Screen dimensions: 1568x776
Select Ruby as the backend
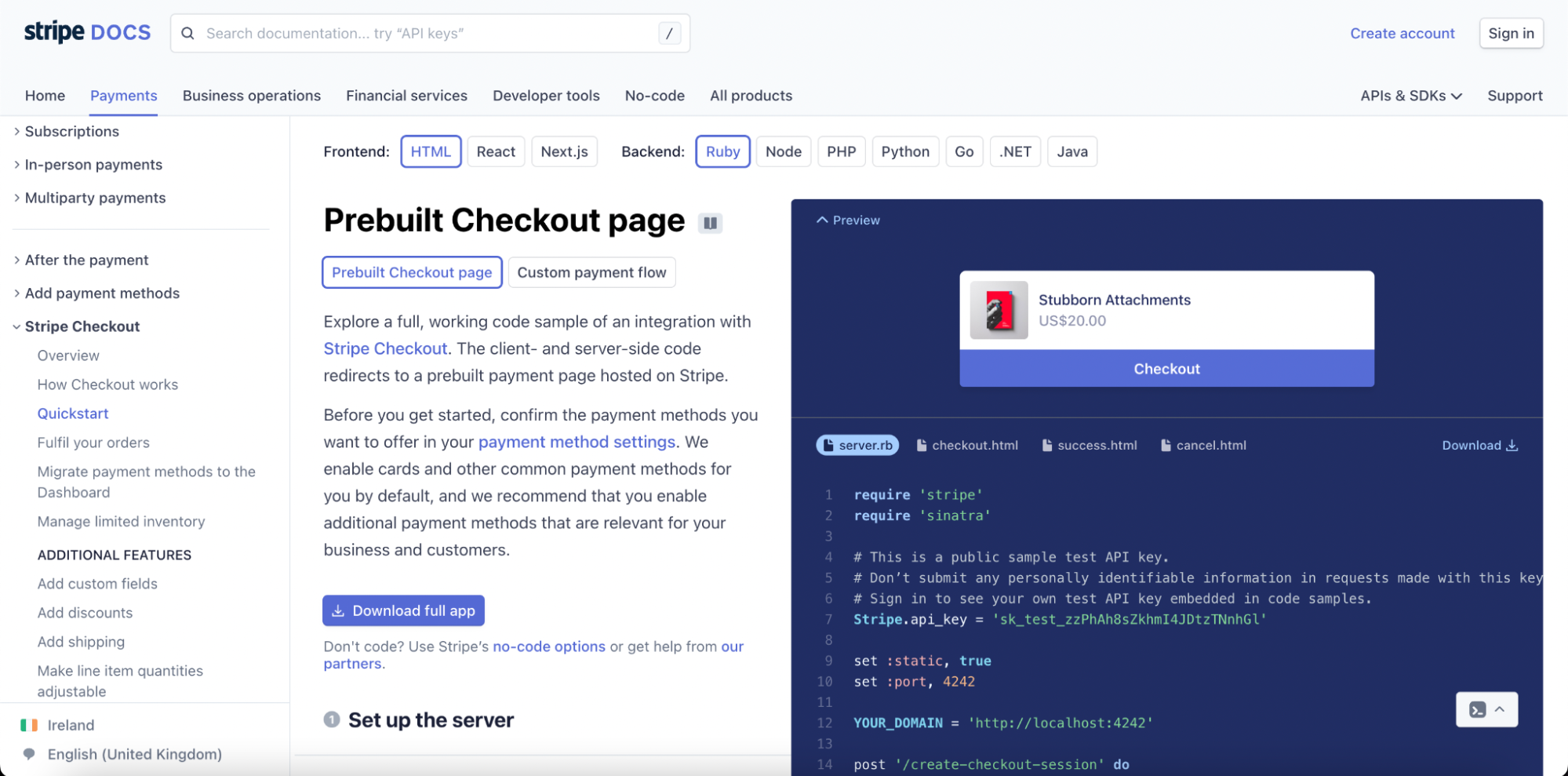(x=722, y=151)
